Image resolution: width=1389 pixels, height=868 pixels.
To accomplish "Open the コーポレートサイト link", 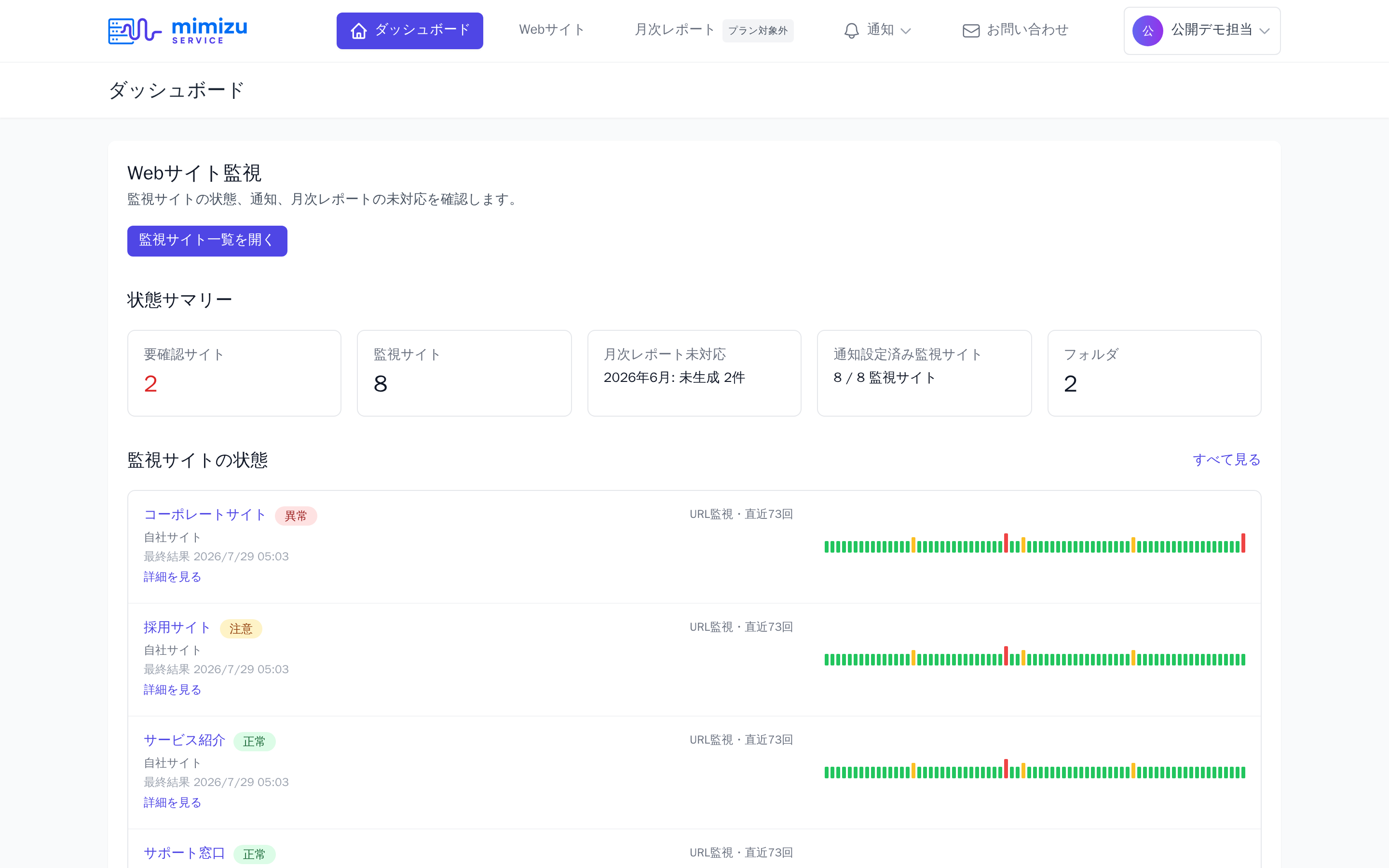I will tap(204, 515).
